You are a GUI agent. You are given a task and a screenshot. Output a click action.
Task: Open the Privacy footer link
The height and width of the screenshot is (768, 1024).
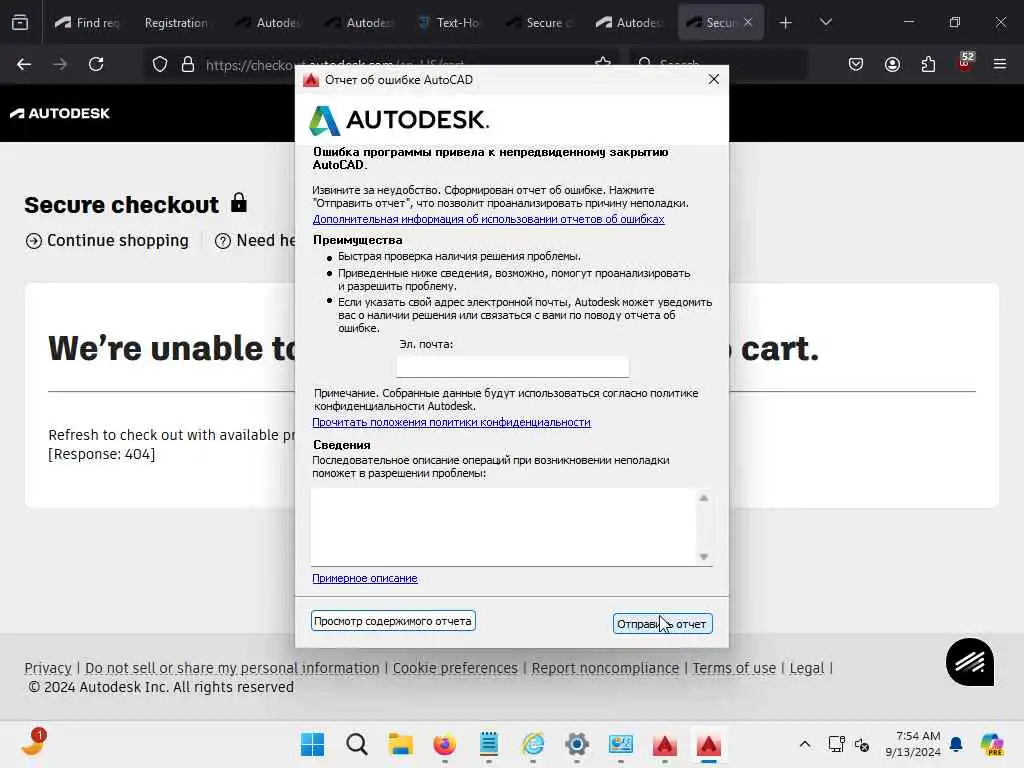(48, 668)
